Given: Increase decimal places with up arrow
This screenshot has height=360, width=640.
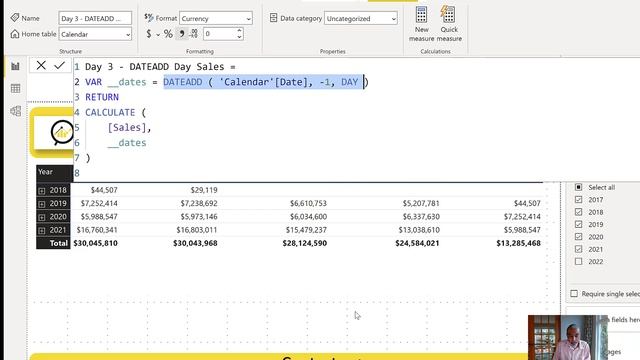Looking at the screenshot, I should click(x=239, y=31).
